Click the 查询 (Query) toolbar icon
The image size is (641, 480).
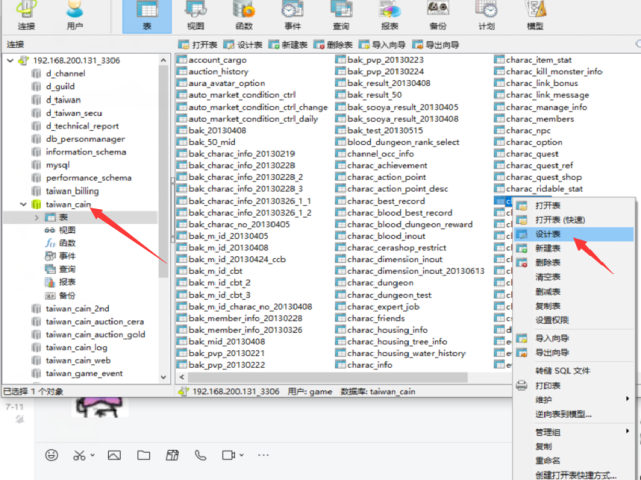[x=340, y=15]
